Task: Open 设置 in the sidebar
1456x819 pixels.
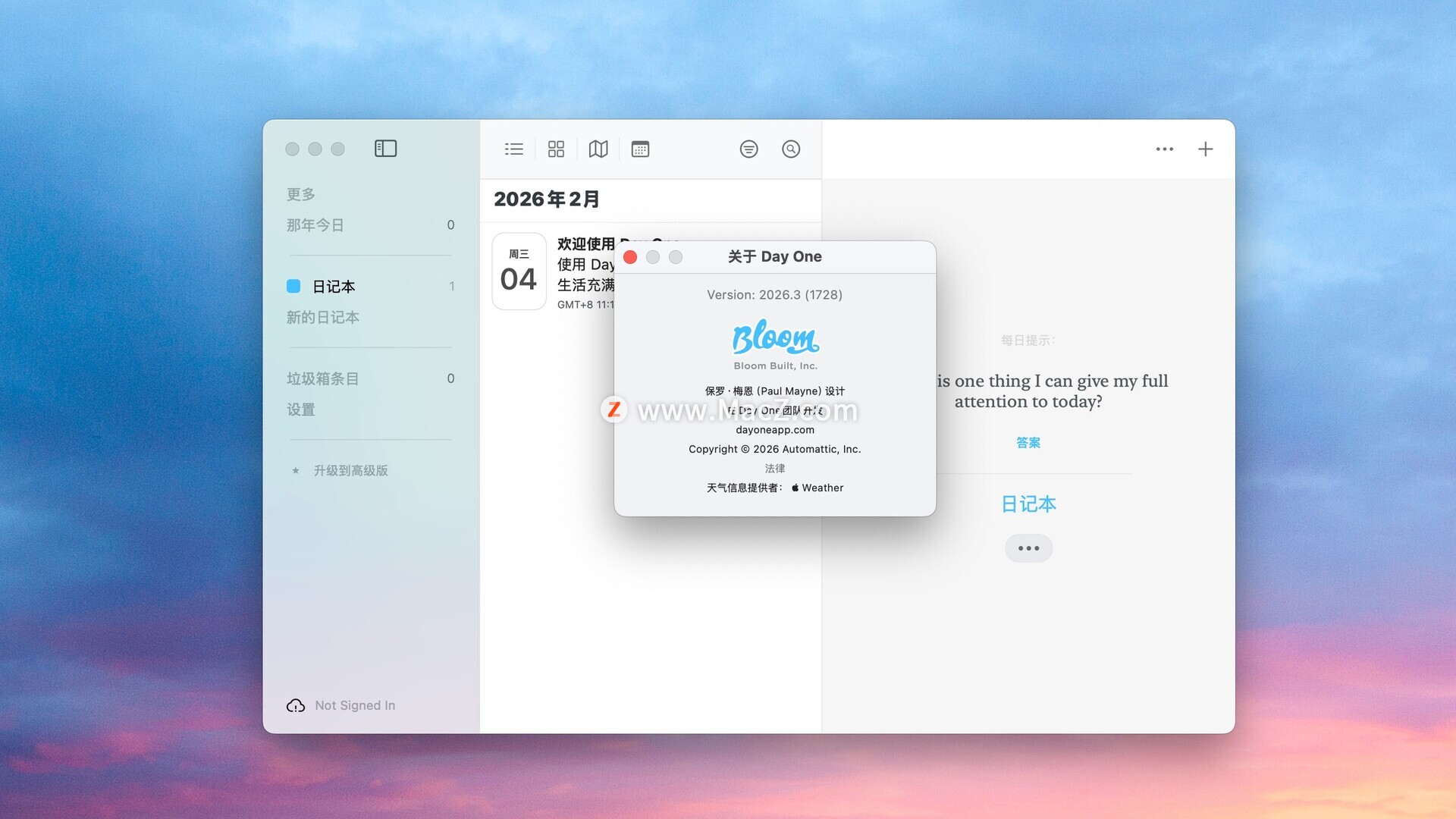Action: coord(301,409)
